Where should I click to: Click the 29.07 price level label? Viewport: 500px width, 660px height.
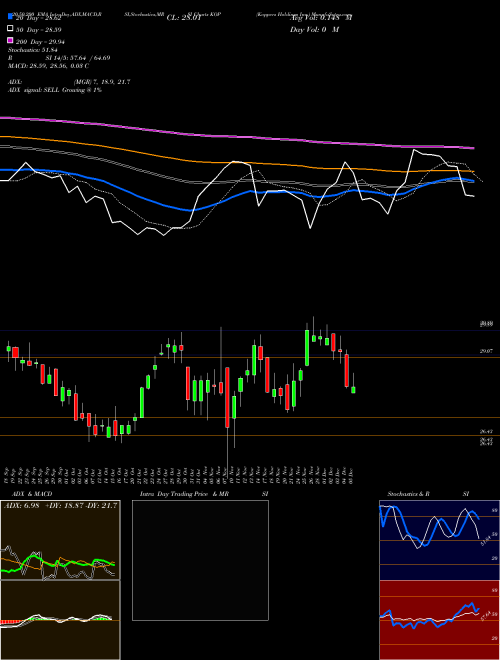coord(486,351)
